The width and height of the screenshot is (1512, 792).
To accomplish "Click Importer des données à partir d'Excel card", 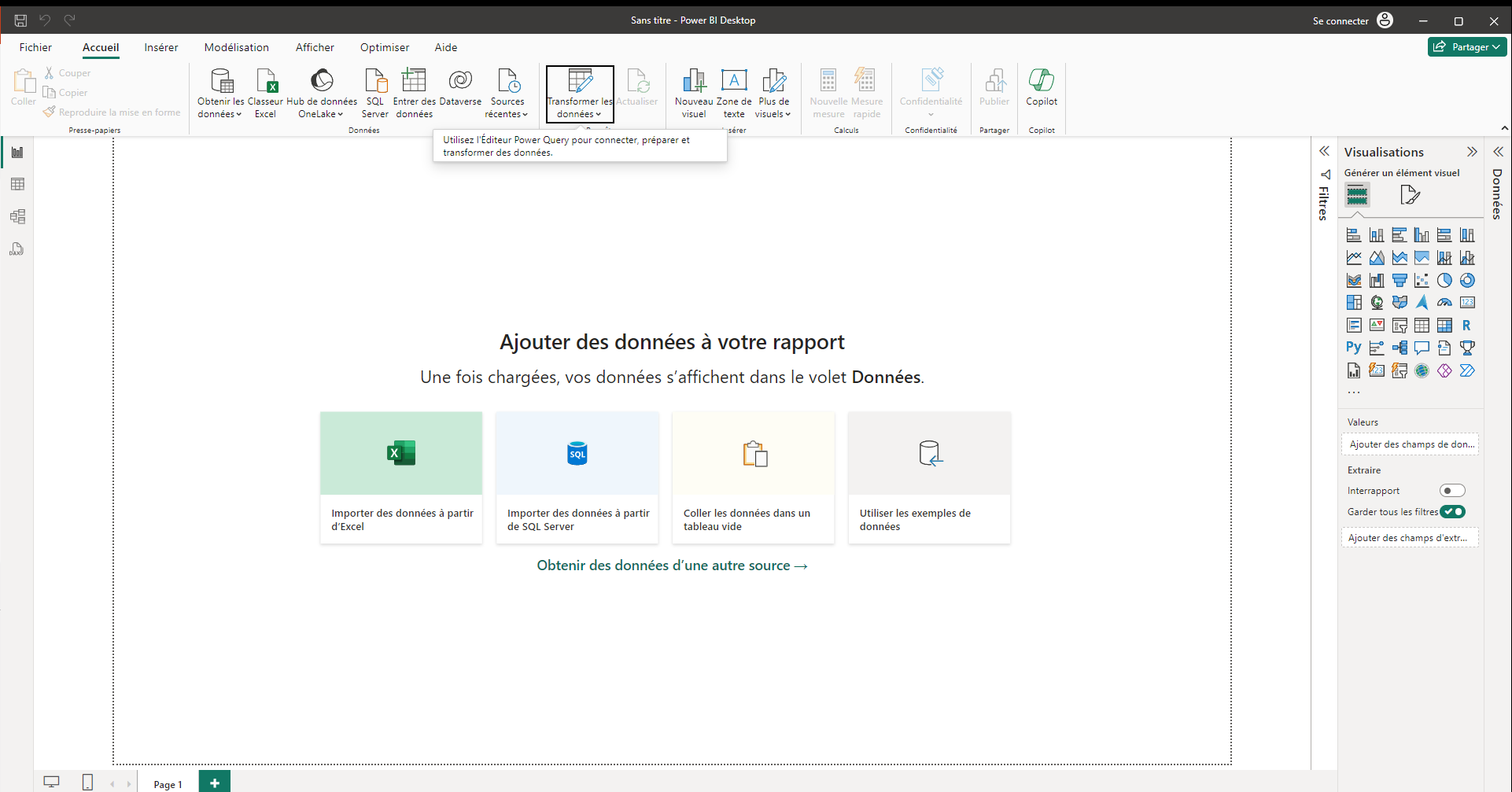I will [401, 477].
